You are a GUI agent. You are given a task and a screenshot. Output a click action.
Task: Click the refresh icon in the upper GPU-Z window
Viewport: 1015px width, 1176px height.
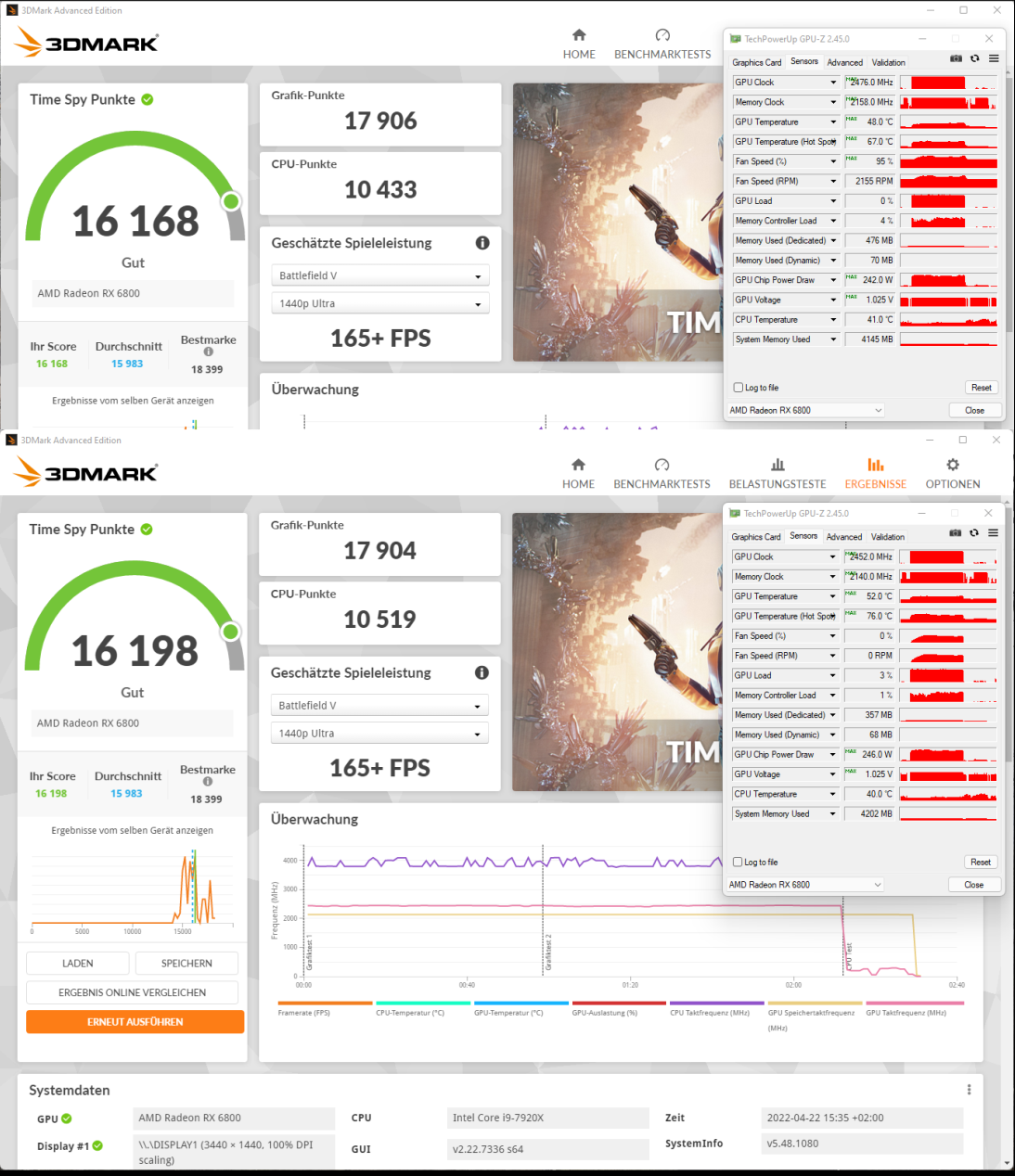coord(974,58)
